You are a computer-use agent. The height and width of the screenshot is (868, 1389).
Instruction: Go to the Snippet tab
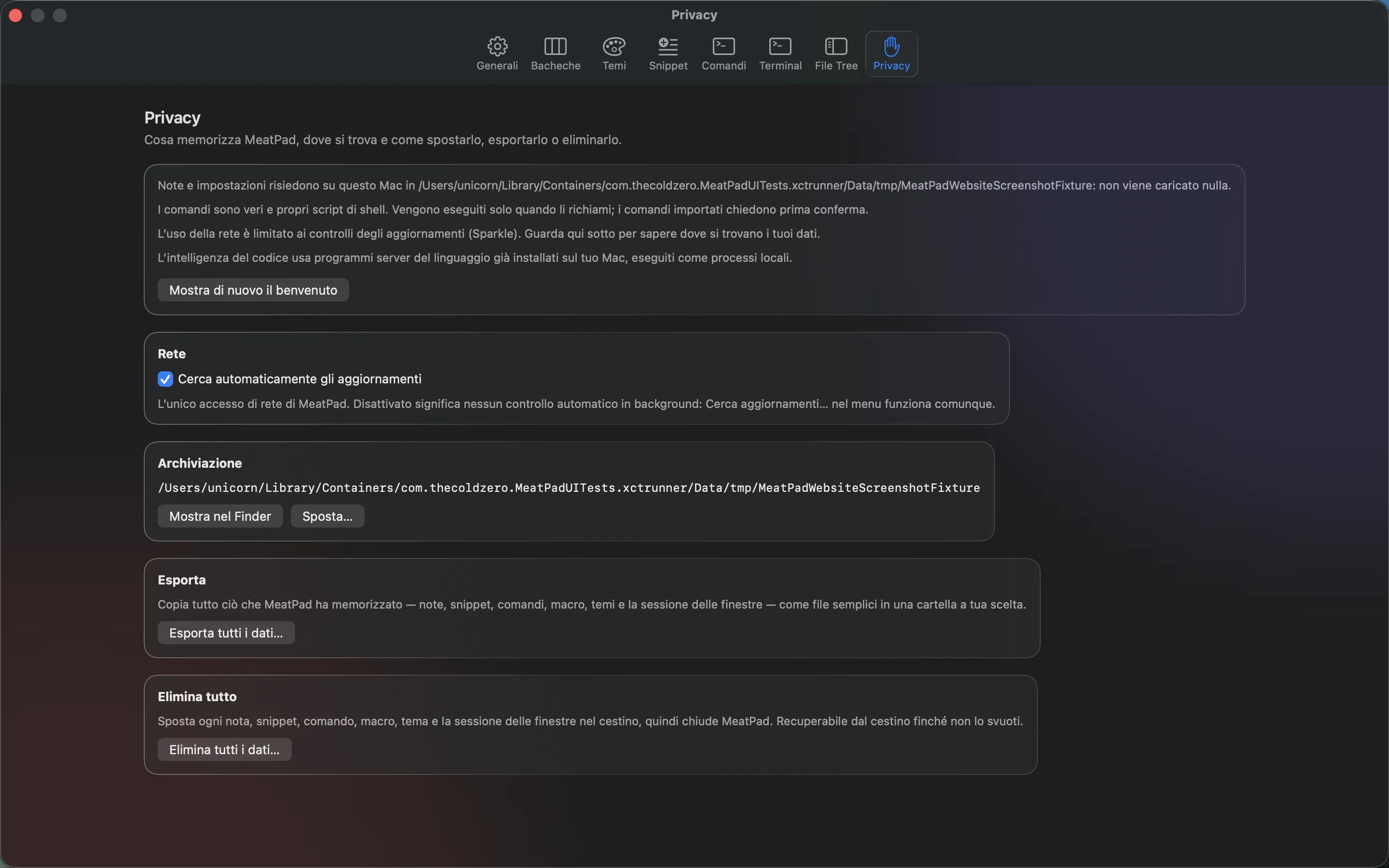[x=668, y=54]
